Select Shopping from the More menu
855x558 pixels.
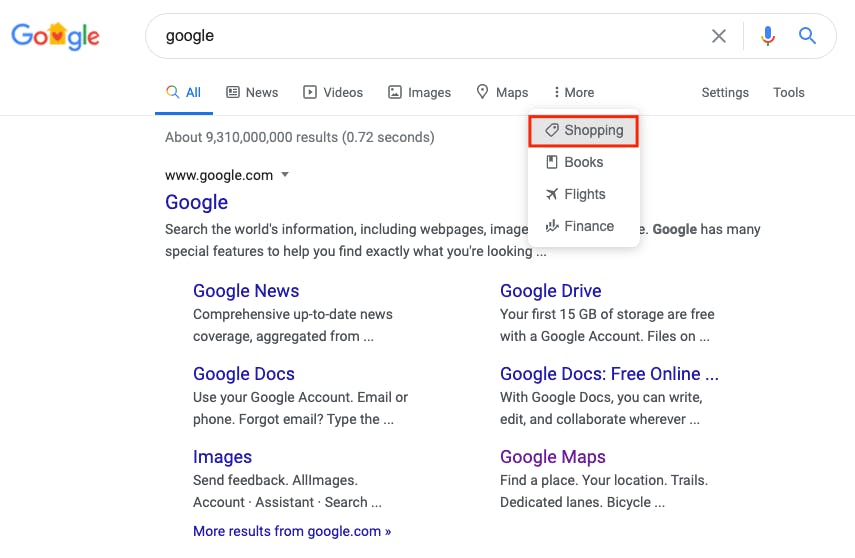583,130
